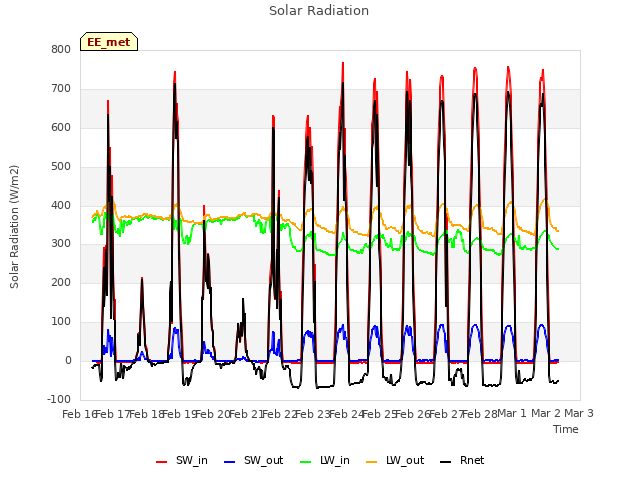Click the 700 y-axis tick label
Screen dimensions: 640x480
click(x=61, y=88)
